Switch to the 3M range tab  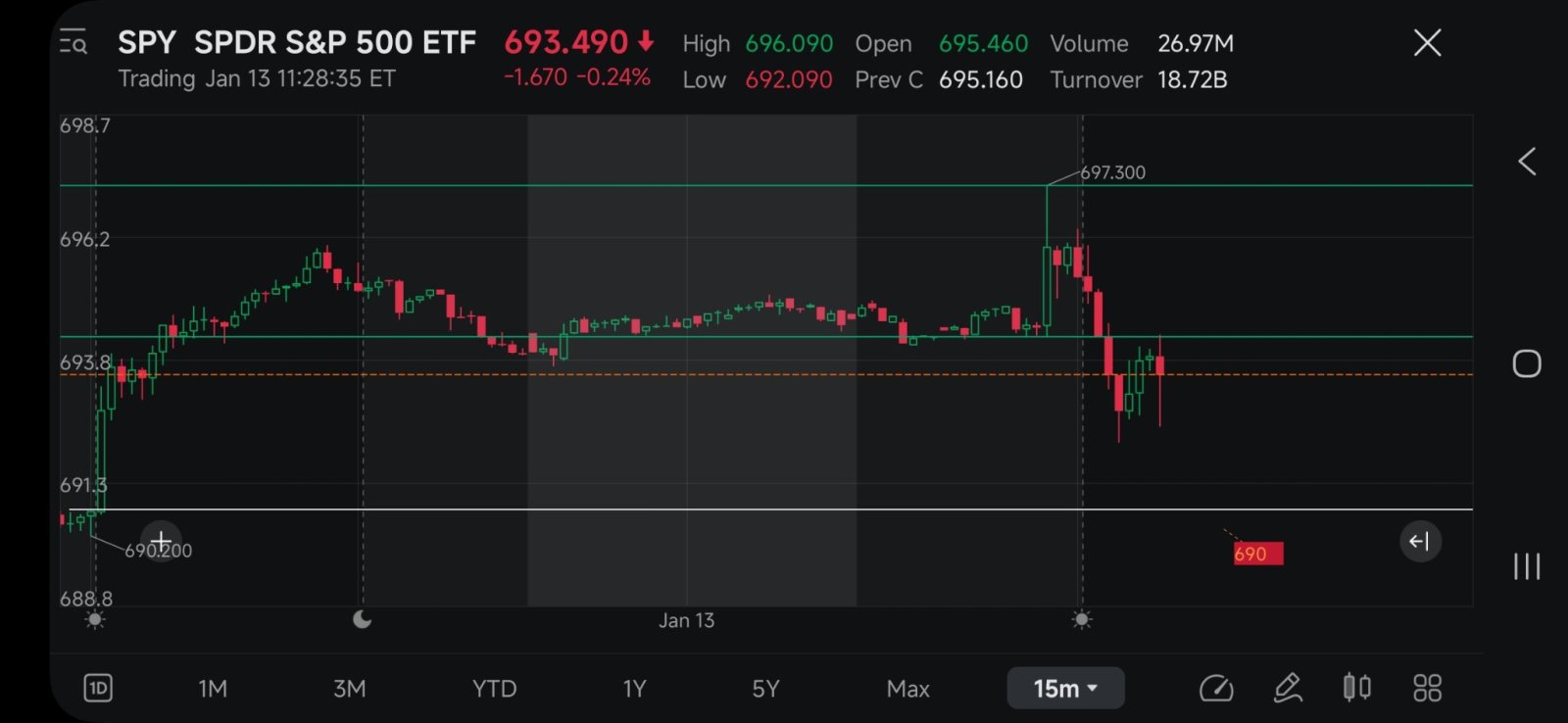350,689
